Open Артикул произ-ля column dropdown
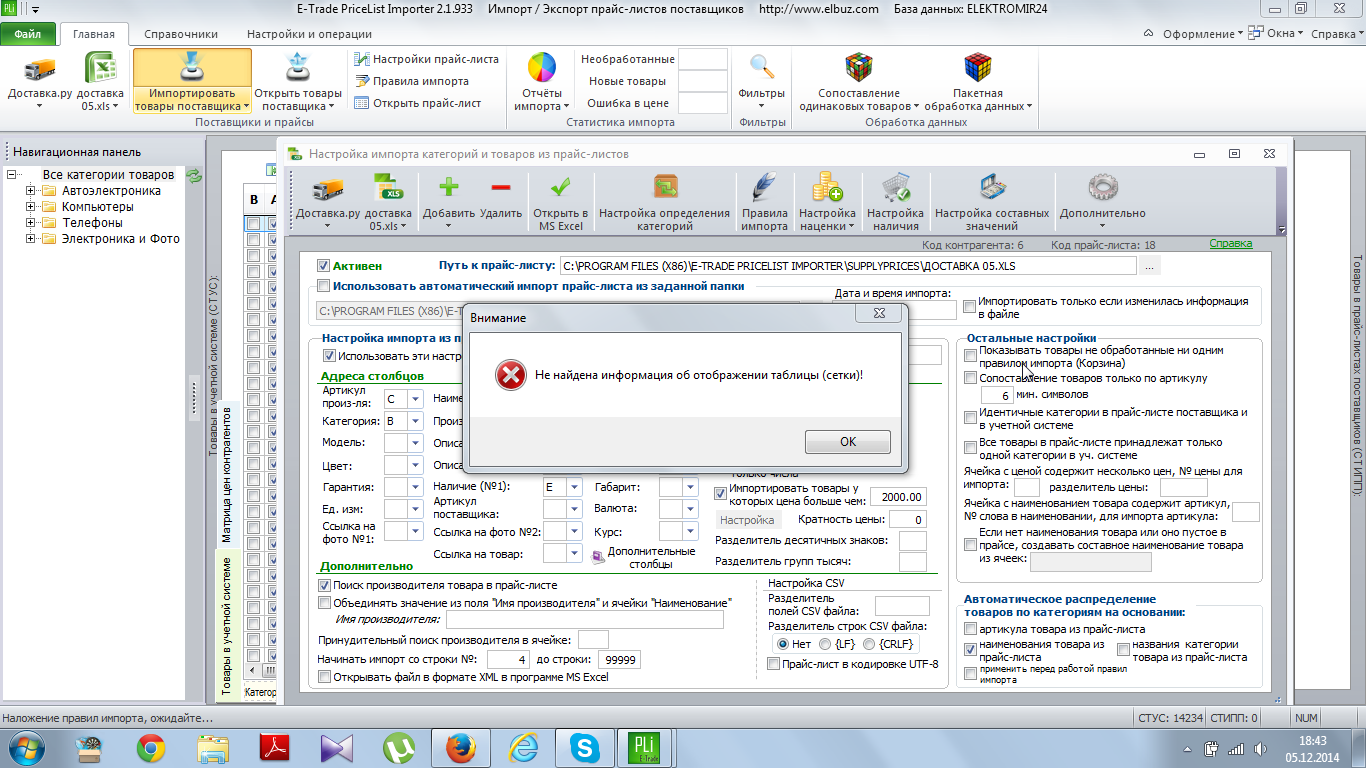 tap(417, 399)
